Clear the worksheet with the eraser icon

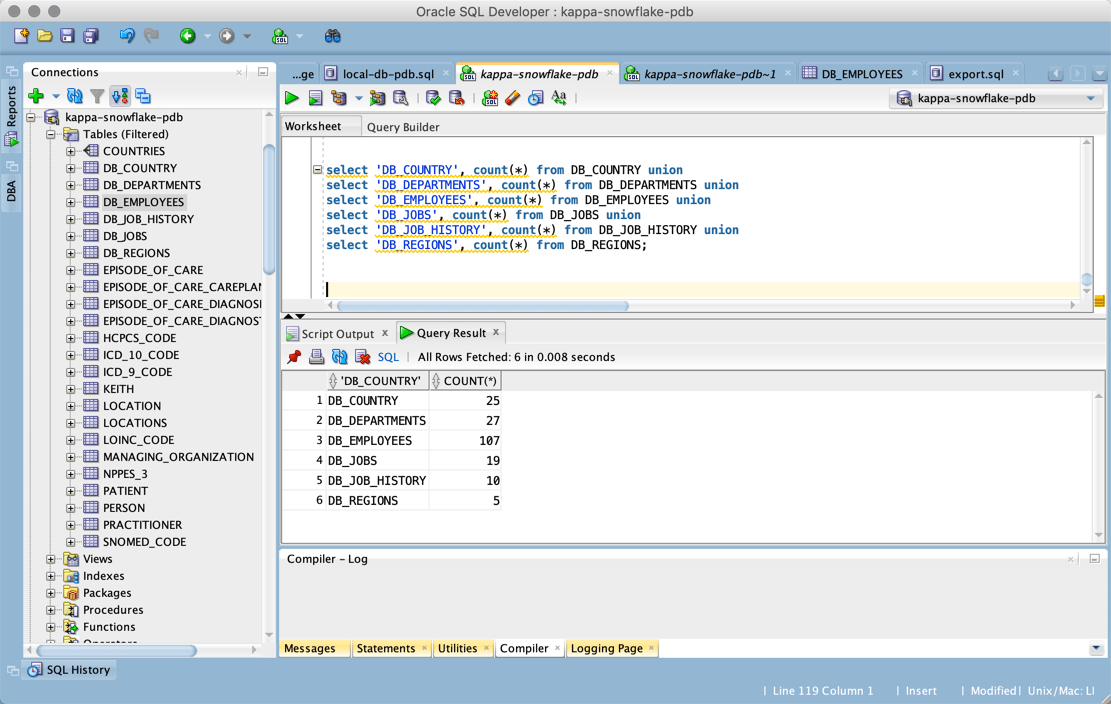513,98
